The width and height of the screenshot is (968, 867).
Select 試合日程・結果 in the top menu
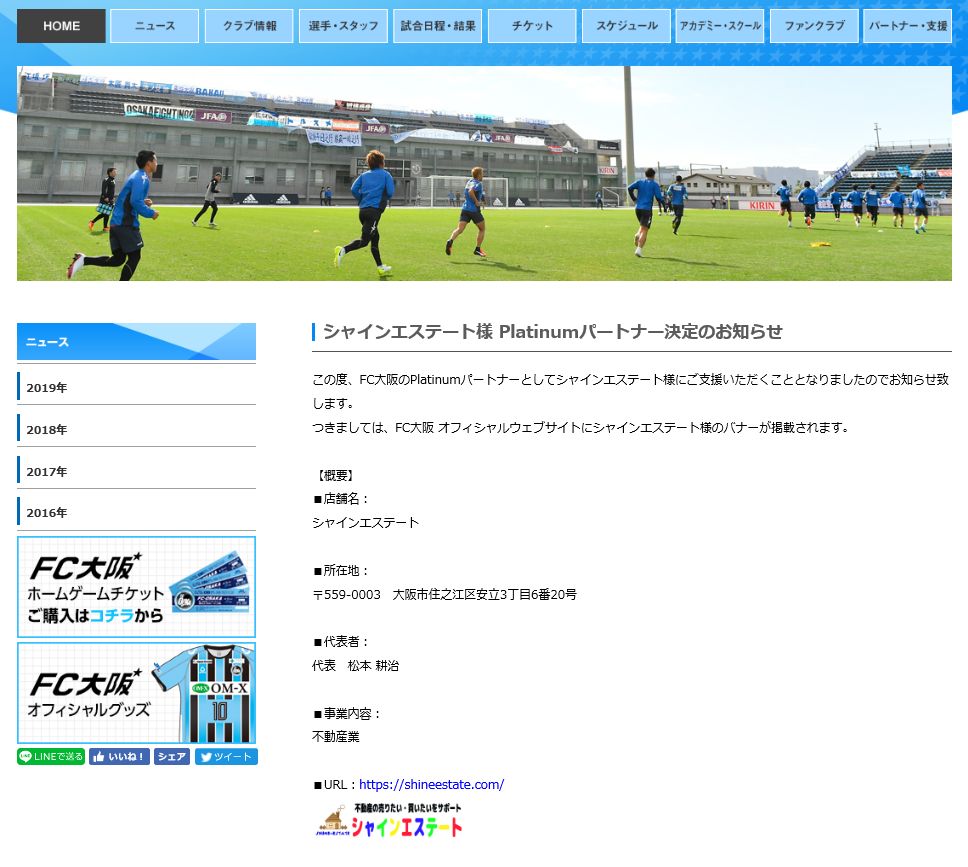(437, 26)
